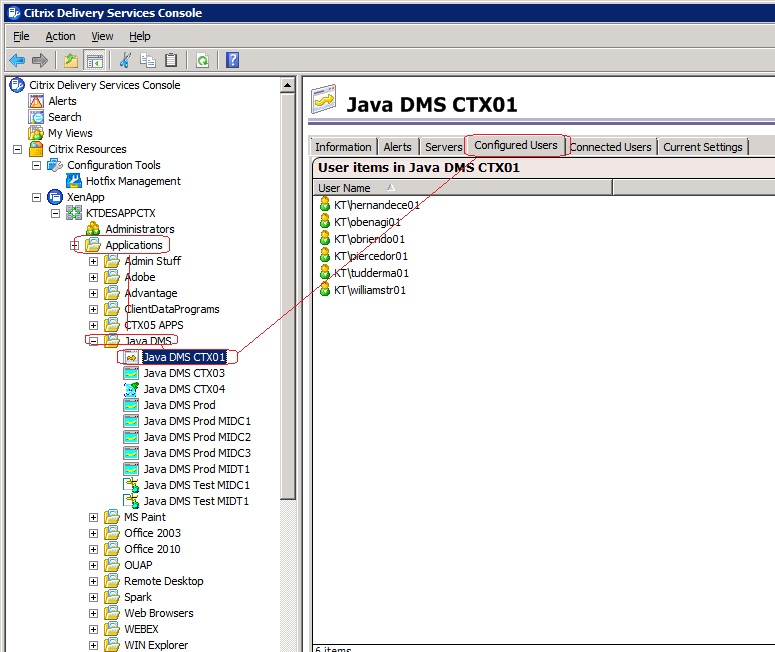Click the Help question mark icon

(x=232, y=61)
